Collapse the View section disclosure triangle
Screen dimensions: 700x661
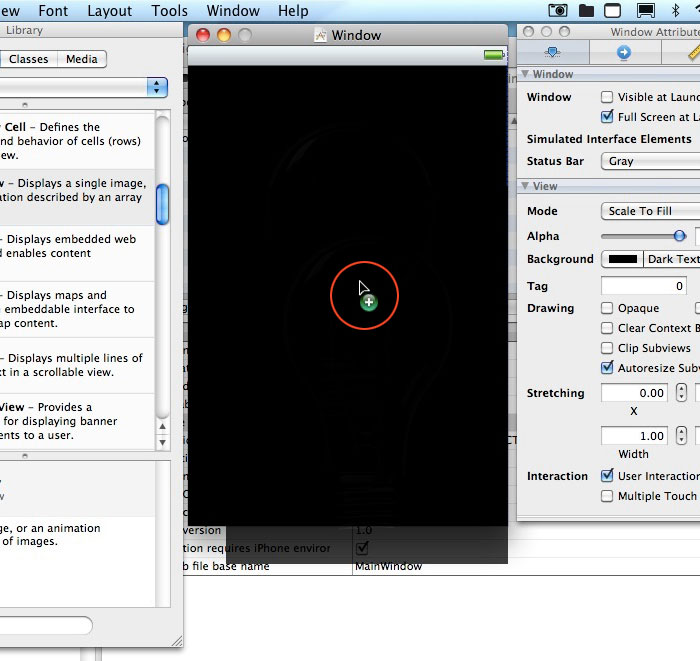pos(525,186)
